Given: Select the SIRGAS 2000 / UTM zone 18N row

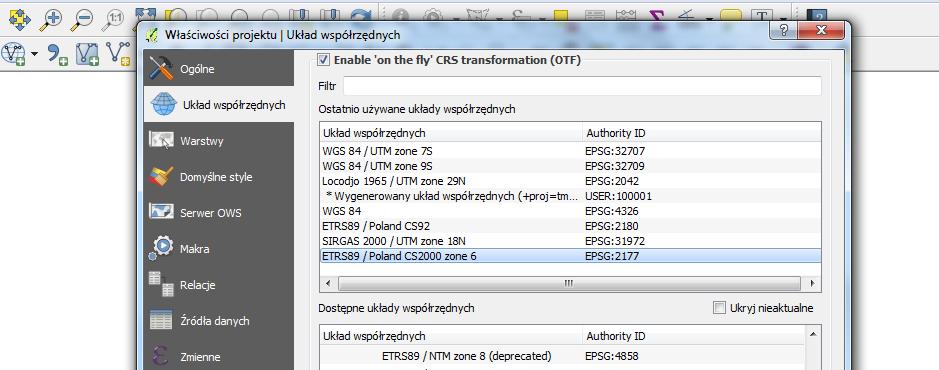Looking at the screenshot, I should pyautogui.click(x=570, y=241).
